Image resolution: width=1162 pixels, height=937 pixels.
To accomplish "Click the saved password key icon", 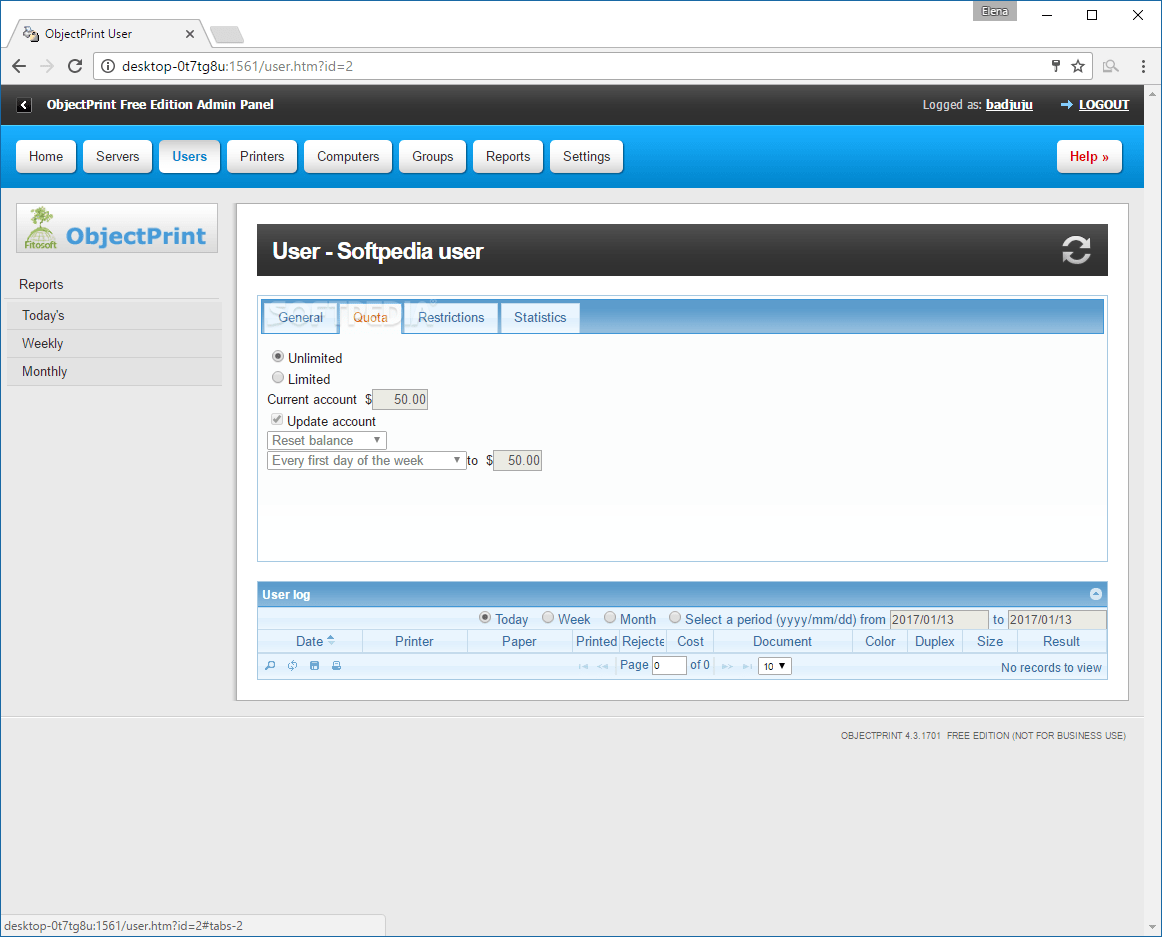I will click(x=1055, y=66).
